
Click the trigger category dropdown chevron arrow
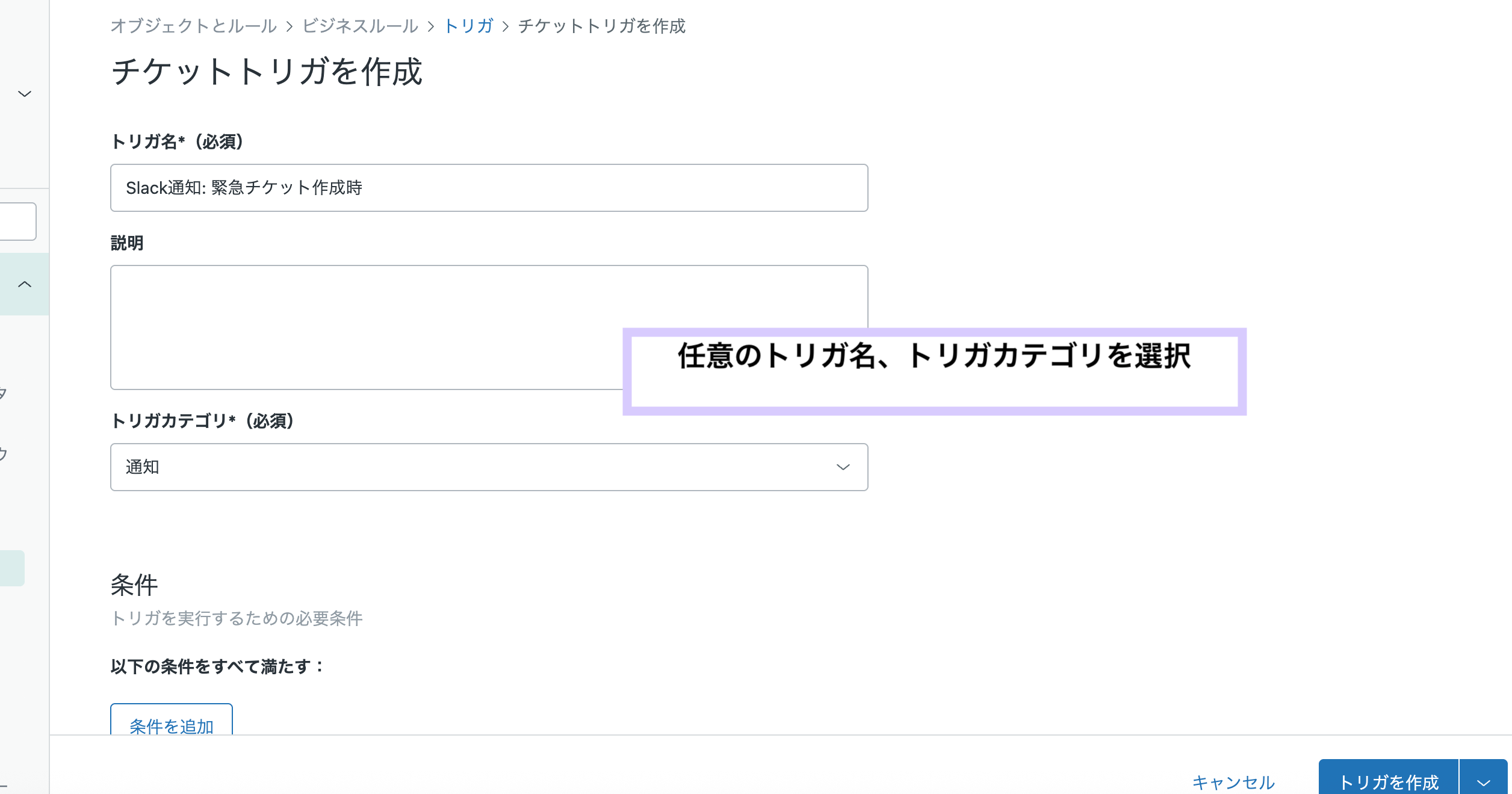tap(843, 467)
